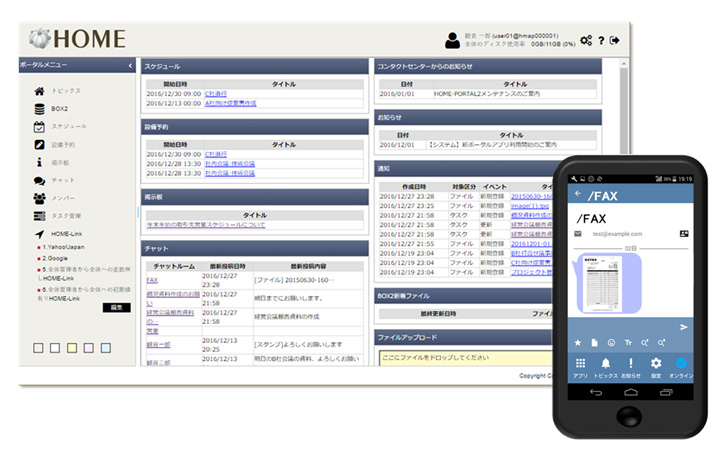Open BOX2 storage icon in sidebar
The width and height of the screenshot is (720, 450).
39,108
